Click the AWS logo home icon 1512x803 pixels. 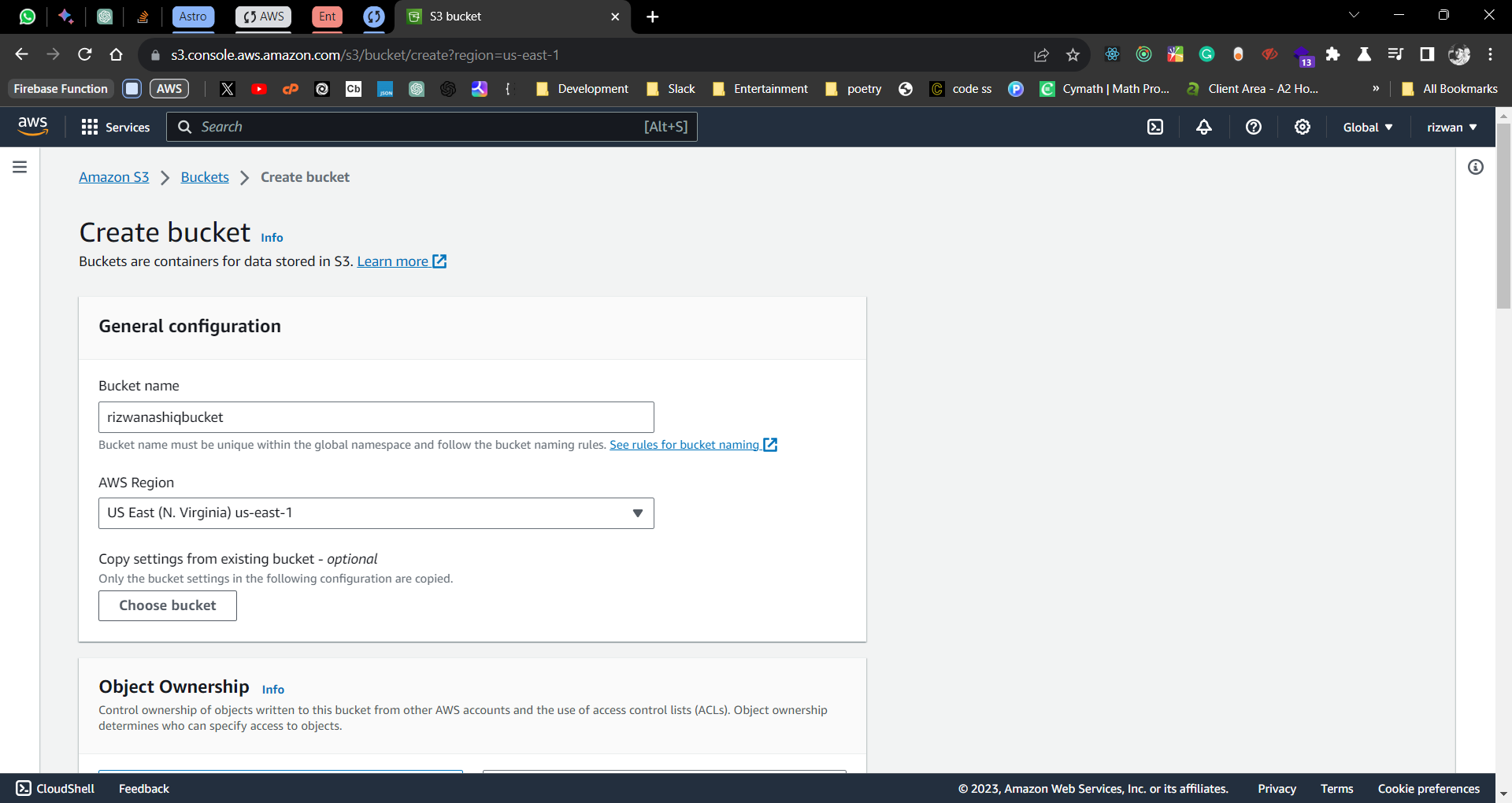pos(33,126)
